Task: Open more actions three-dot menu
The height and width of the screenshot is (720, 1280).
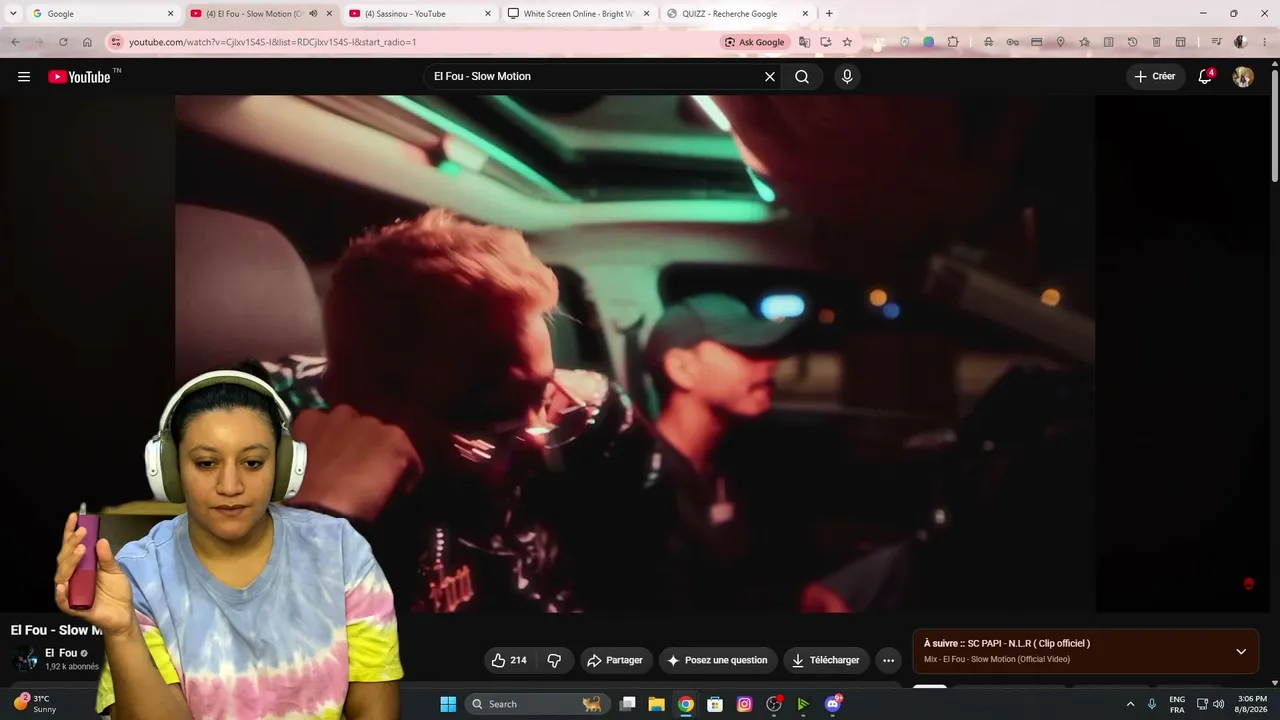Action: coord(888,660)
